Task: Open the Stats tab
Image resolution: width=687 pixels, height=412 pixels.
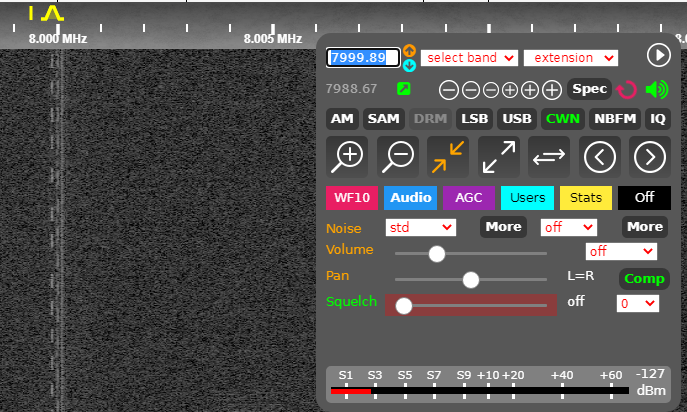Action: [586, 198]
